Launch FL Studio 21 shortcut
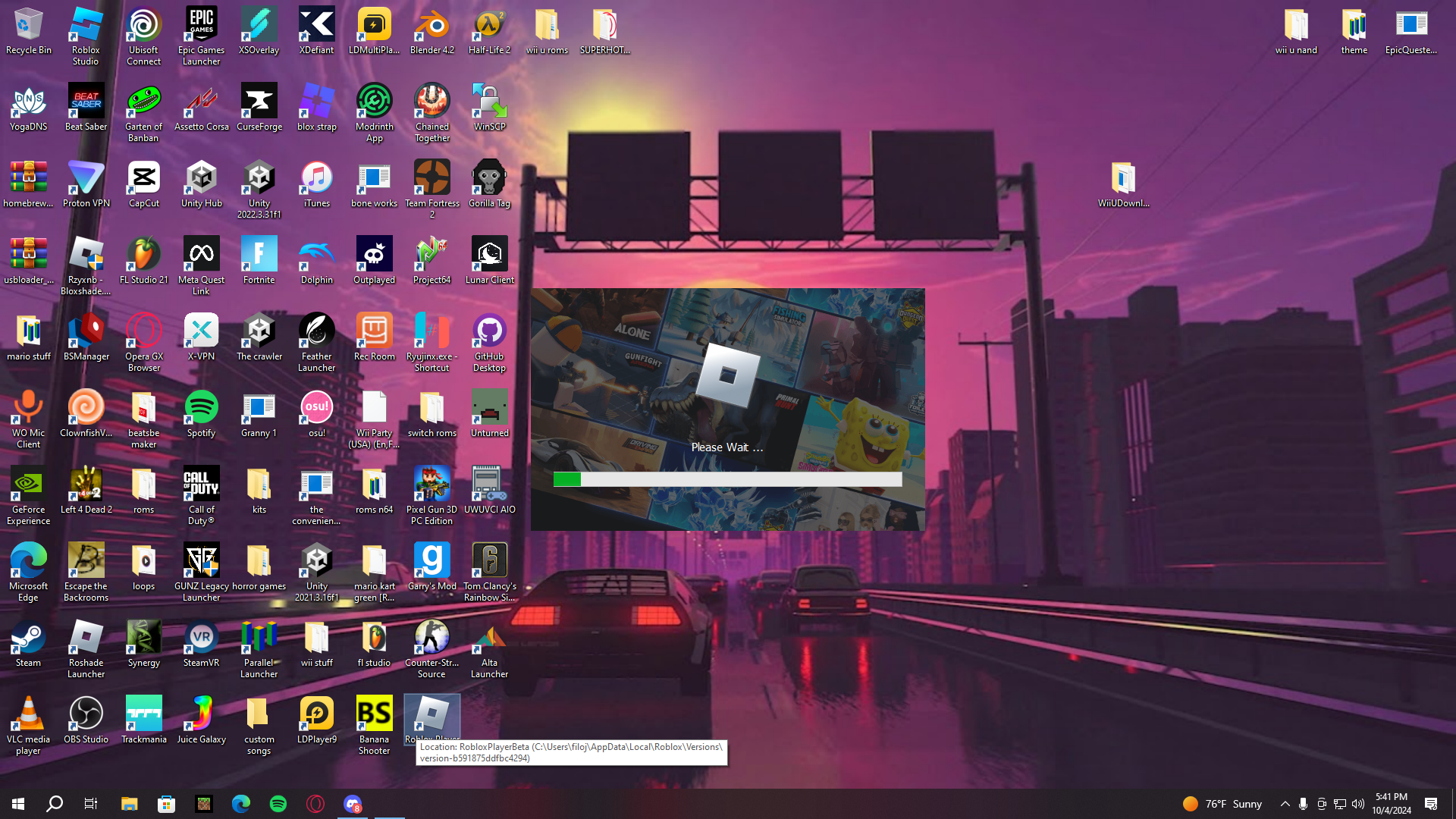 coord(144,262)
